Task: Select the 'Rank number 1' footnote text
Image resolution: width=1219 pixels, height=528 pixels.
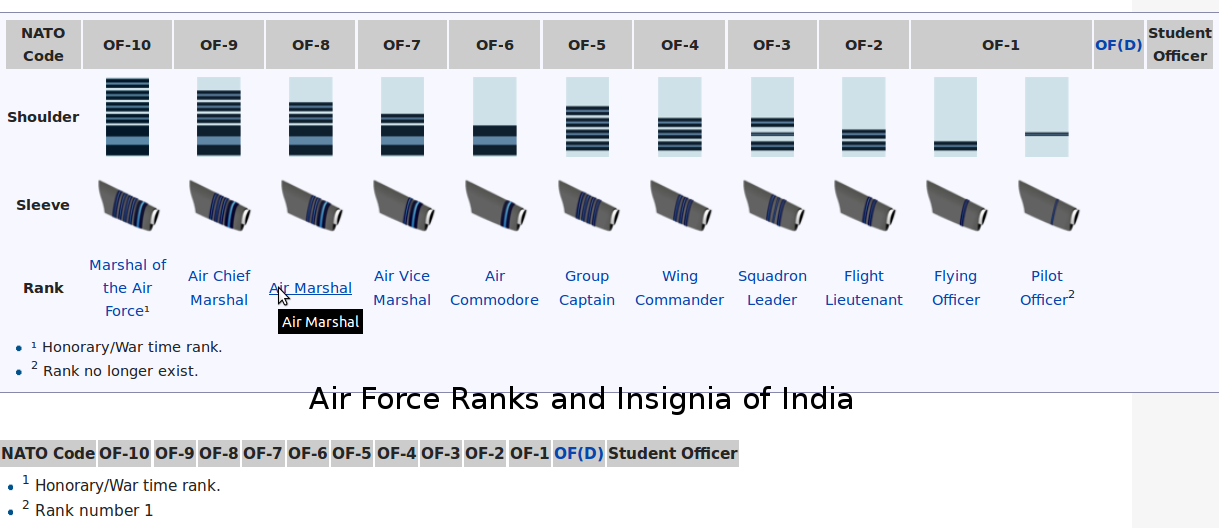Action: 94,510
